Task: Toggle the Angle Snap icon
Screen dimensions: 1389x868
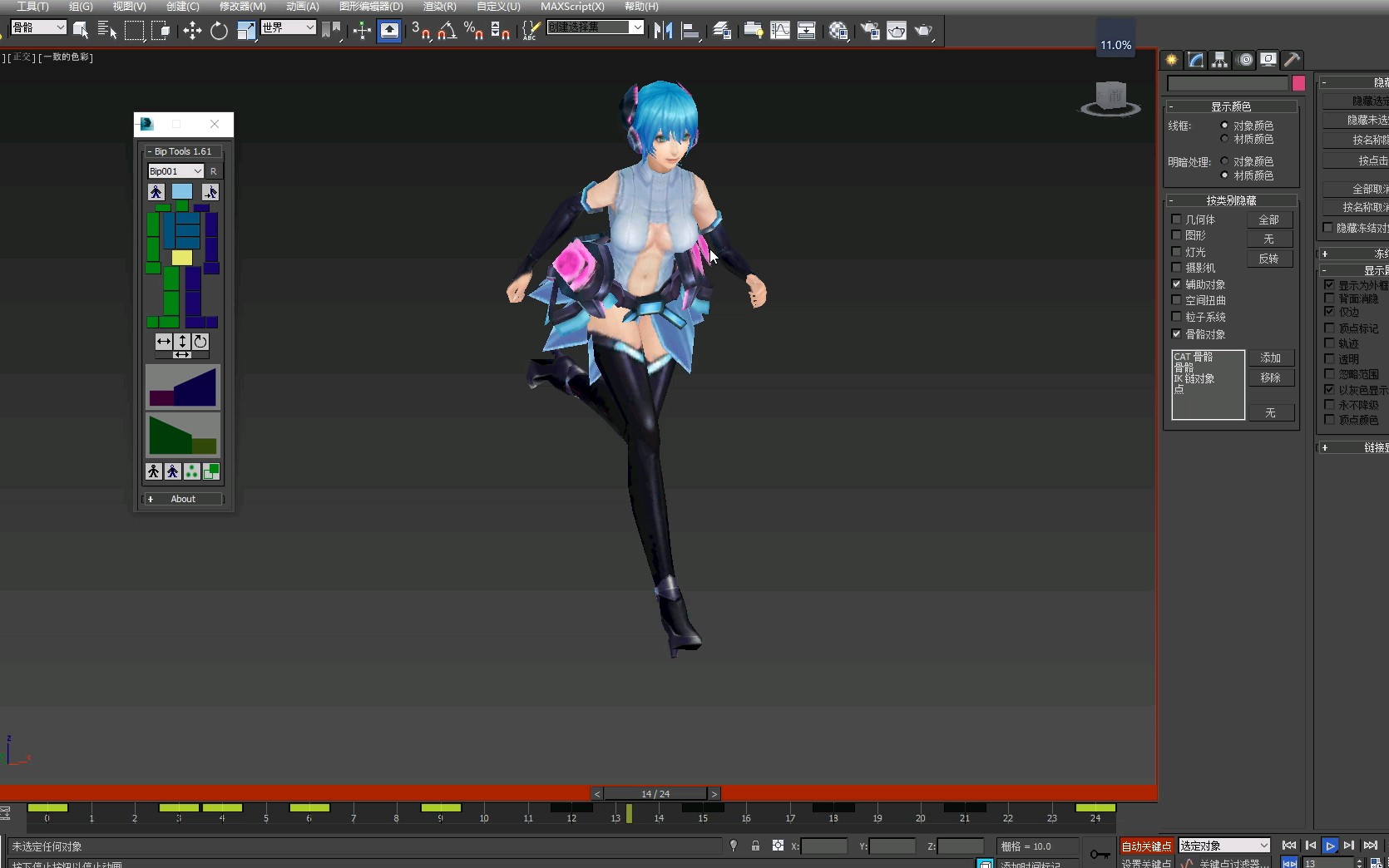Action: tap(447, 31)
